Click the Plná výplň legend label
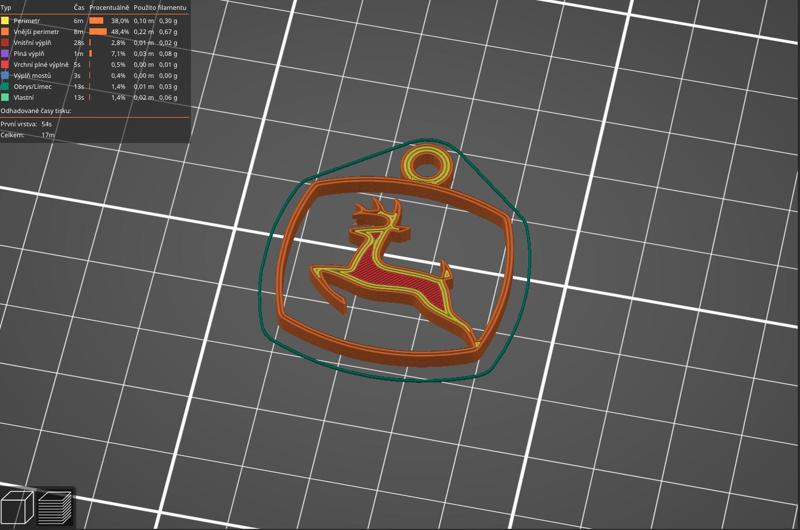Screen dimensions: 800x530 29,54
